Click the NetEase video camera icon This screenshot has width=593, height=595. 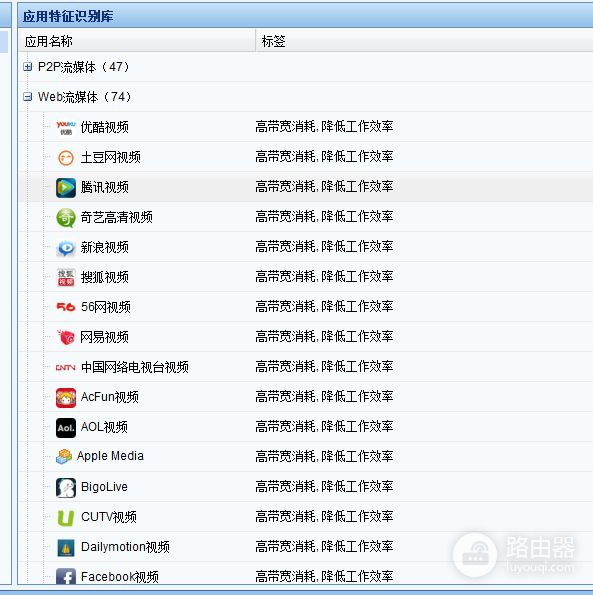pyautogui.click(x=66, y=337)
